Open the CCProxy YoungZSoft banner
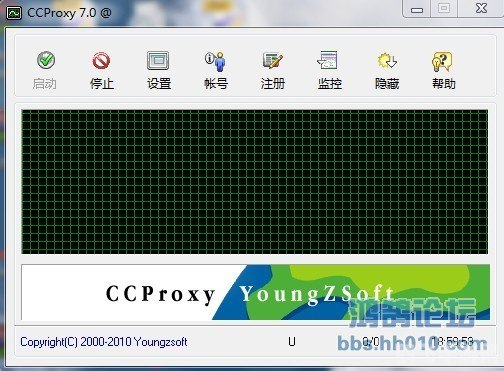The image size is (504, 371). click(x=255, y=292)
